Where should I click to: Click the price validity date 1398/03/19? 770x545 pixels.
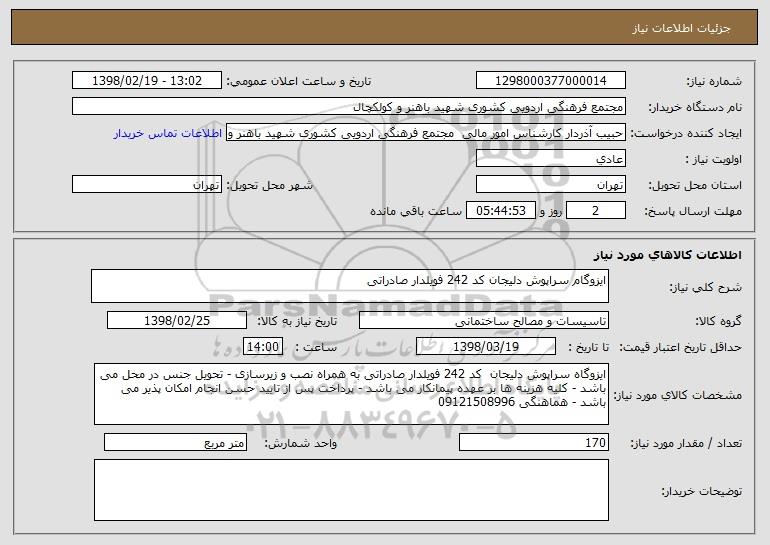click(486, 347)
